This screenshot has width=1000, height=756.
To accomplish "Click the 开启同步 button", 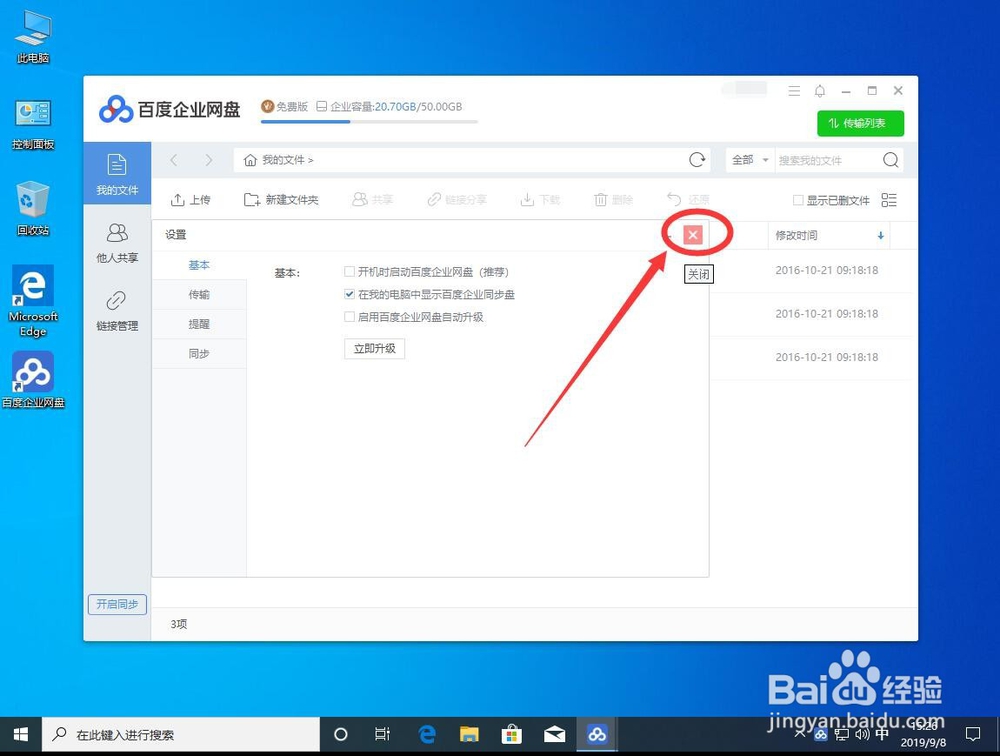I will pyautogui.click(x=117, y=604).
